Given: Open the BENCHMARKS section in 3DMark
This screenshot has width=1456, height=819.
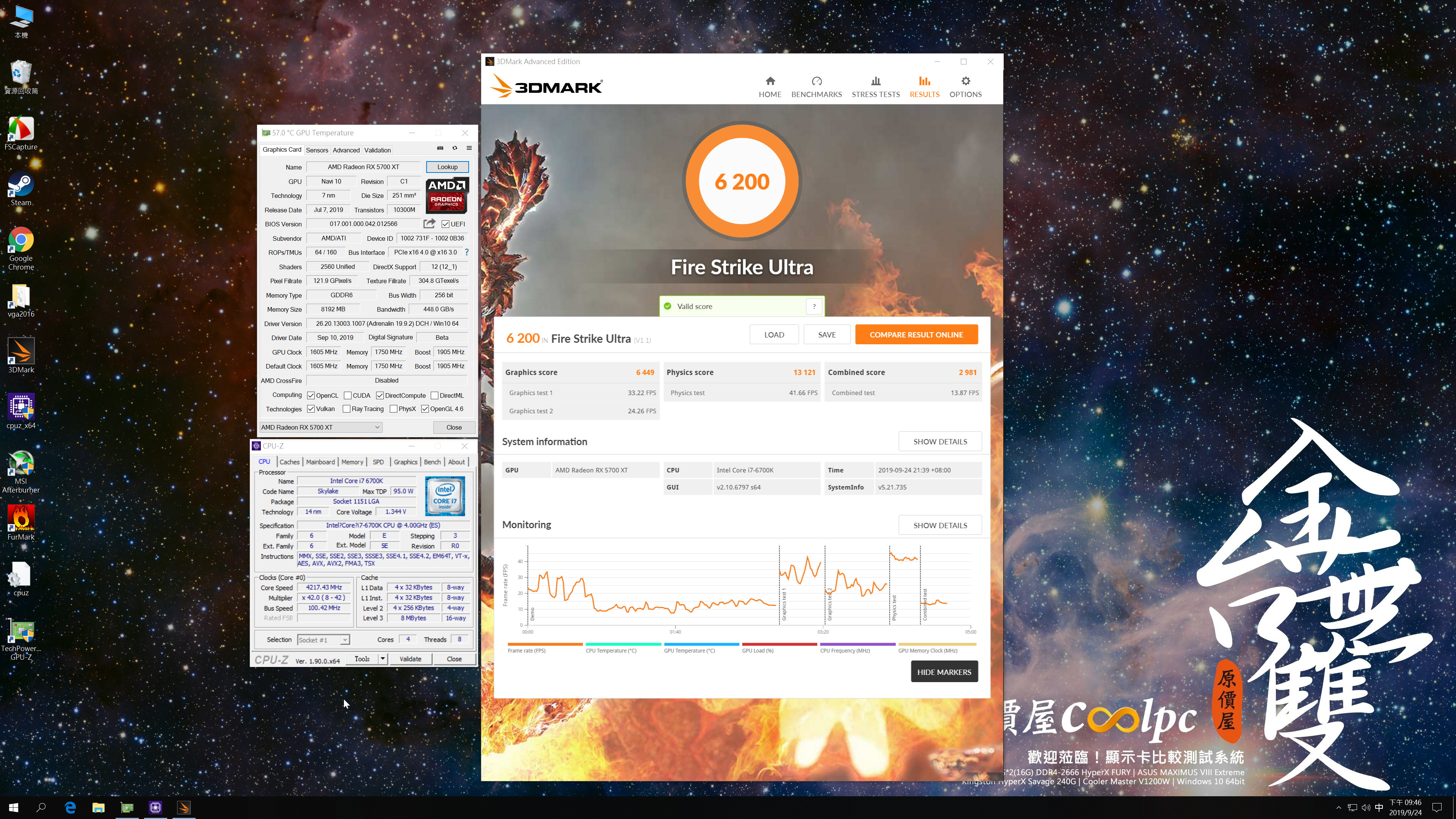Looking at the screenshot, I should [816, 87].
